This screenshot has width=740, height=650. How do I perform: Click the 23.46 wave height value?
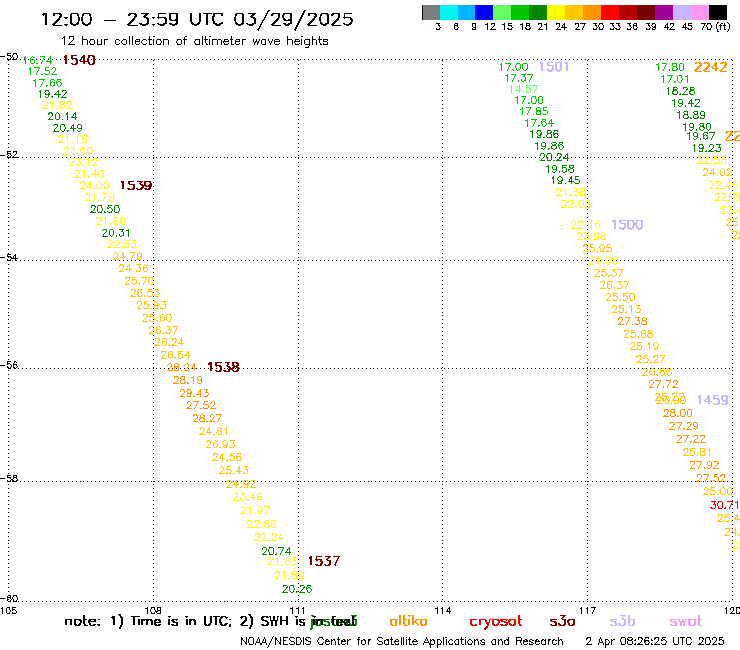248,497
